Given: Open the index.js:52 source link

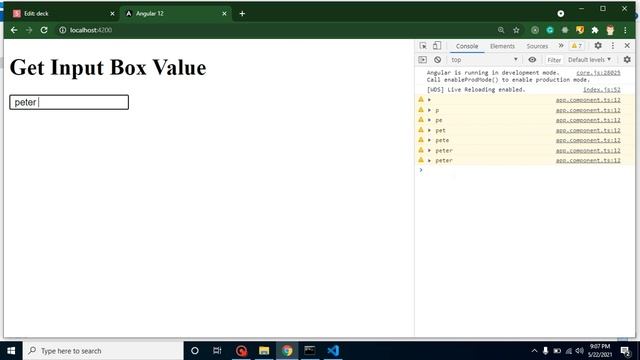Looking at the screenshot, I should tap(602, 89).
